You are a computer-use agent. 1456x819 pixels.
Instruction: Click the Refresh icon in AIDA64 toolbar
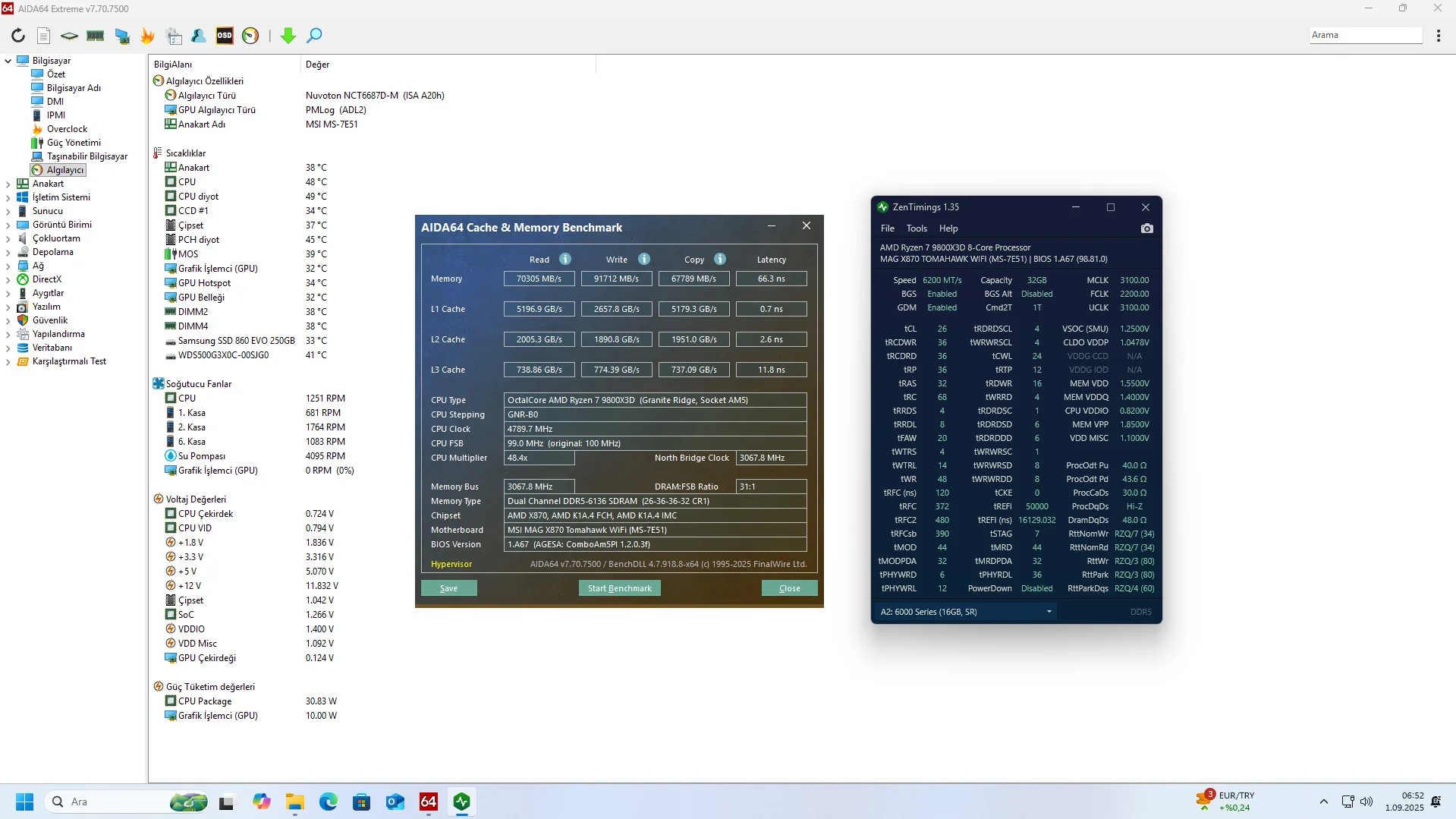coord(18,36)
